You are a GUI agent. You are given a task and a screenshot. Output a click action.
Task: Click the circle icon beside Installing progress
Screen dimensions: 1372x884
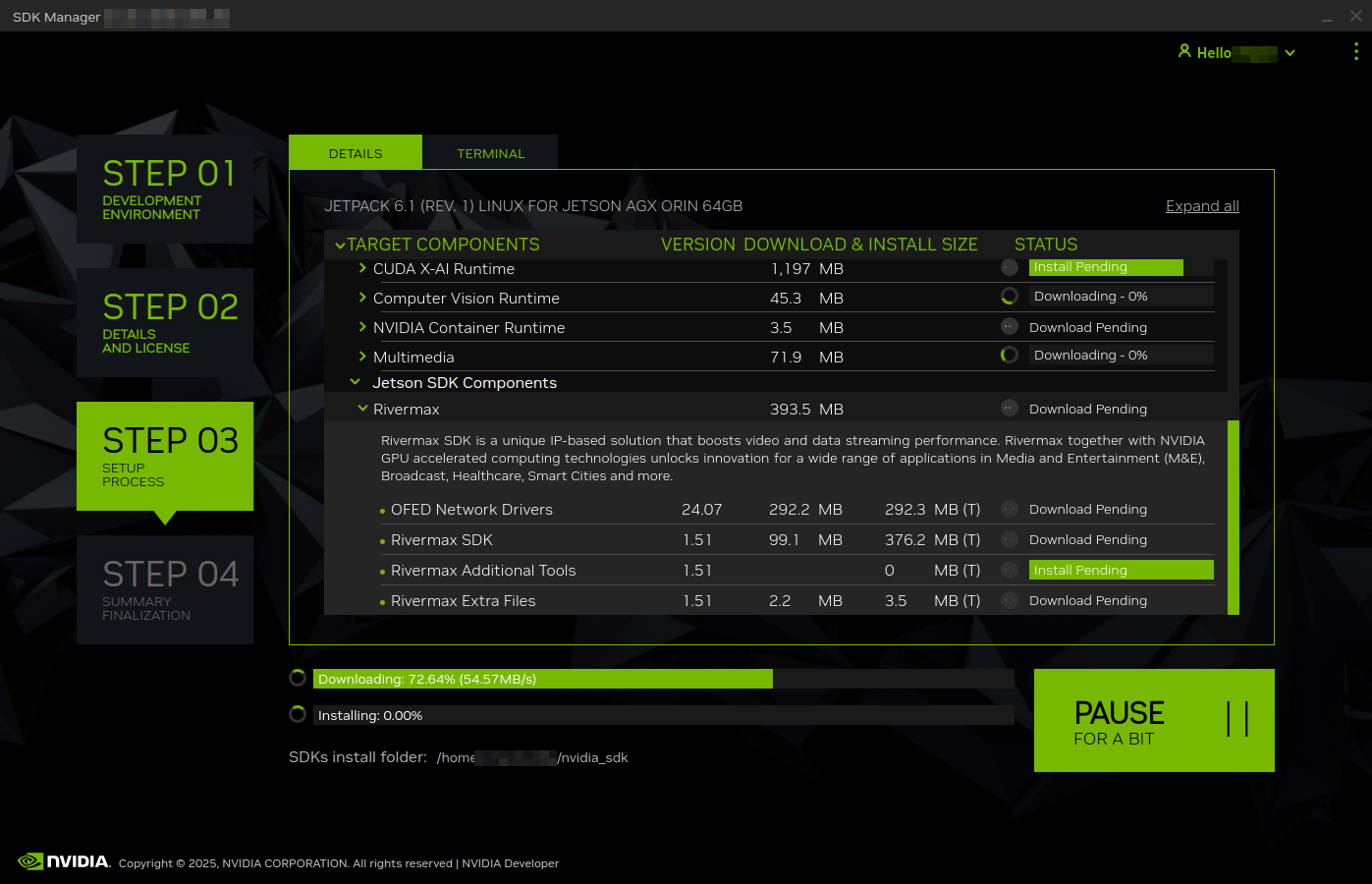click(298, 714)
